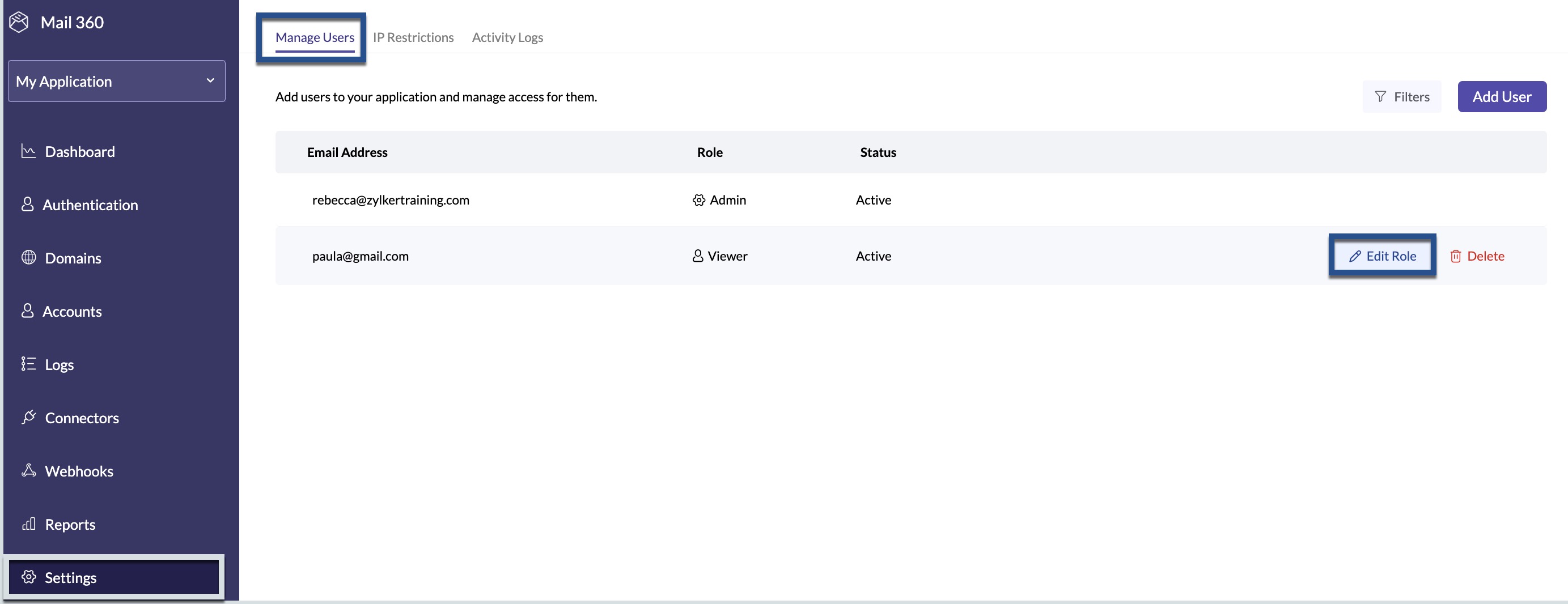Open the Connectors page
1568x604 pixels.
coord(82,418)
